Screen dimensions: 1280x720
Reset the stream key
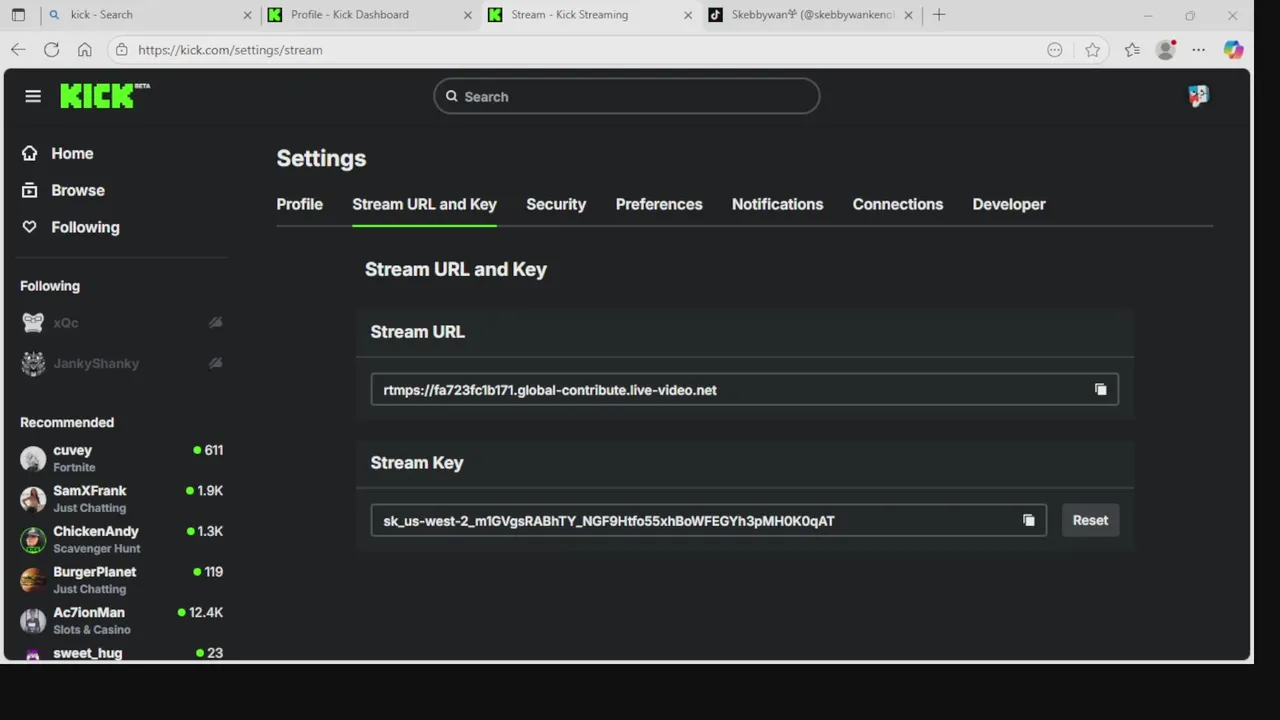1090,520
